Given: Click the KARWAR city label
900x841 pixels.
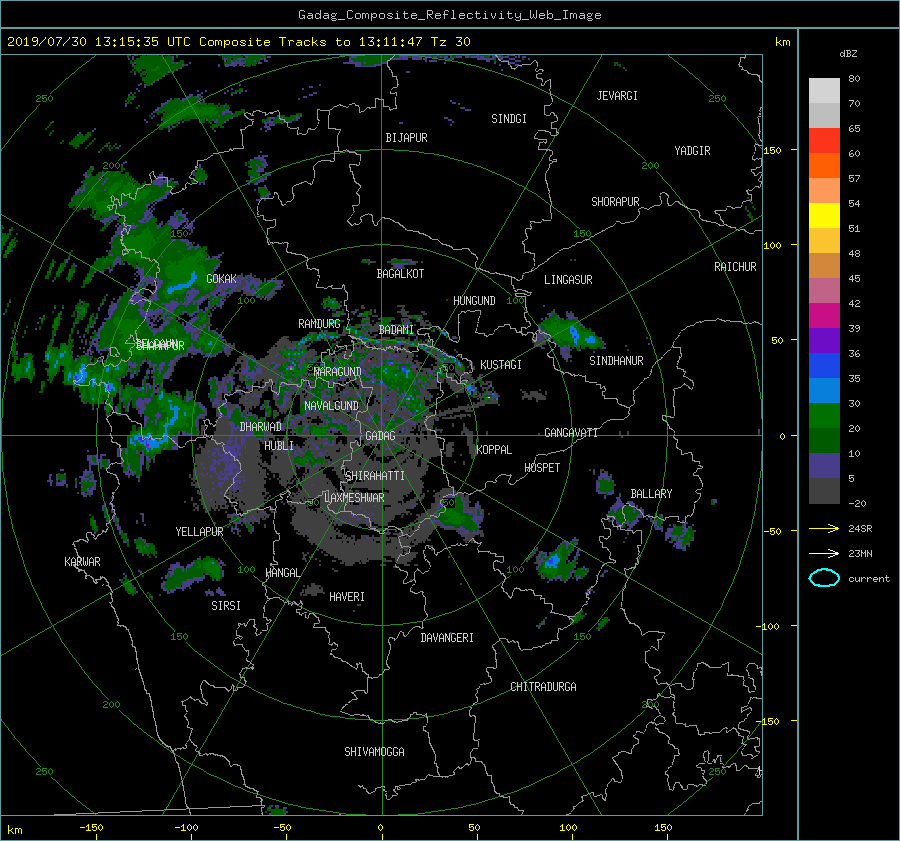Looking at the screenshot, I should [82, 562].
